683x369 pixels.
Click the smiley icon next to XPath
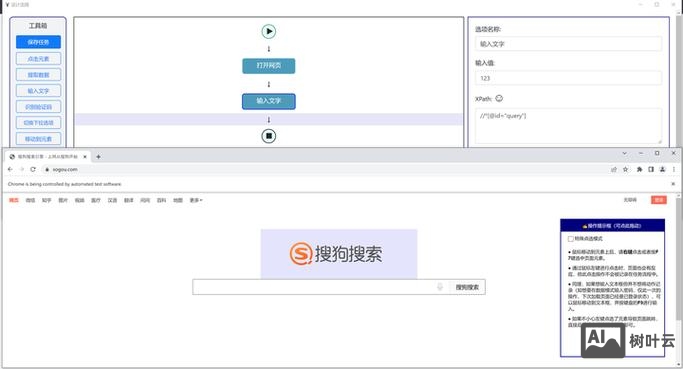499,98
